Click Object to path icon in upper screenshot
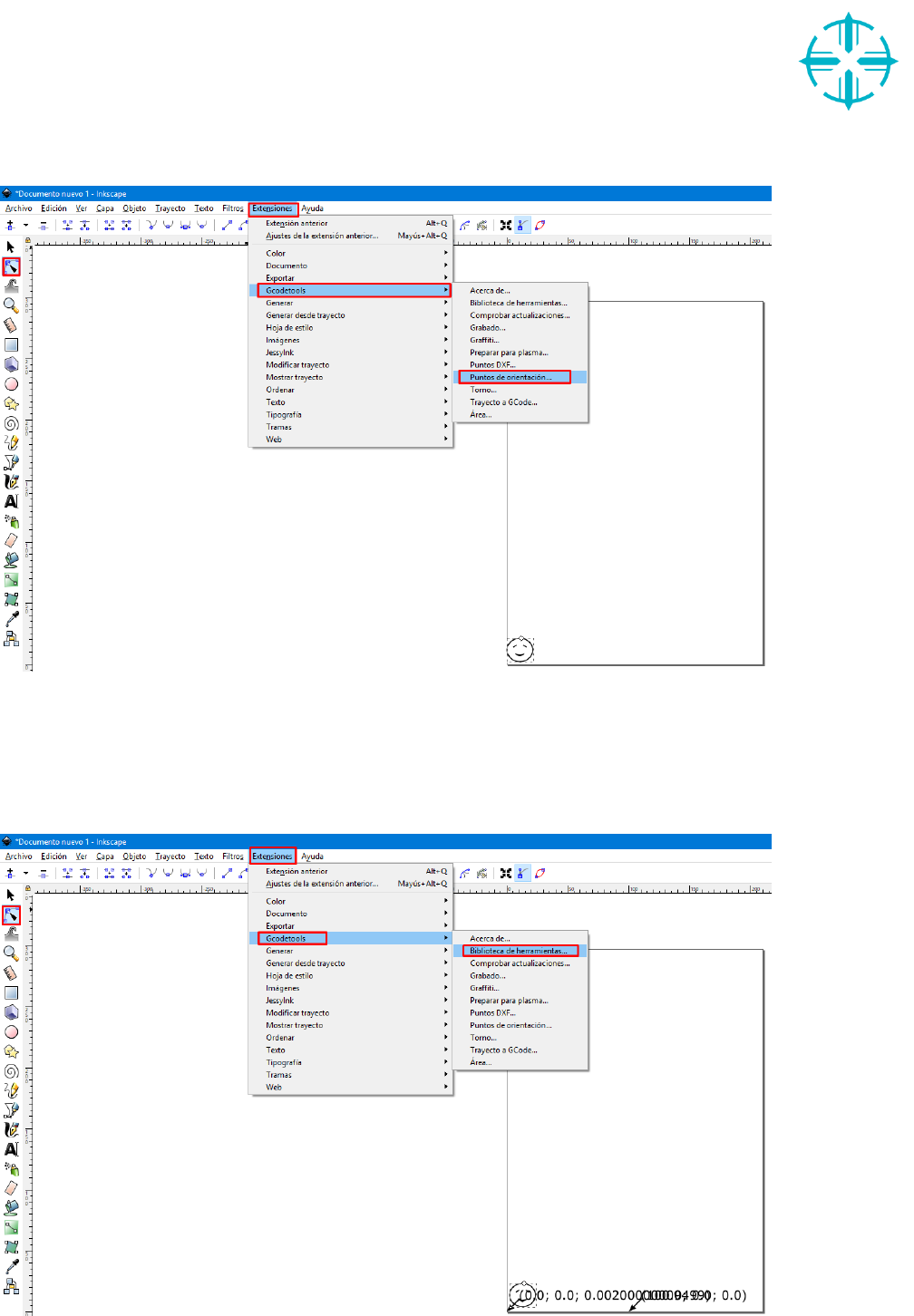The height and width of the screenshot is (1316, 914). click(464, 225)
